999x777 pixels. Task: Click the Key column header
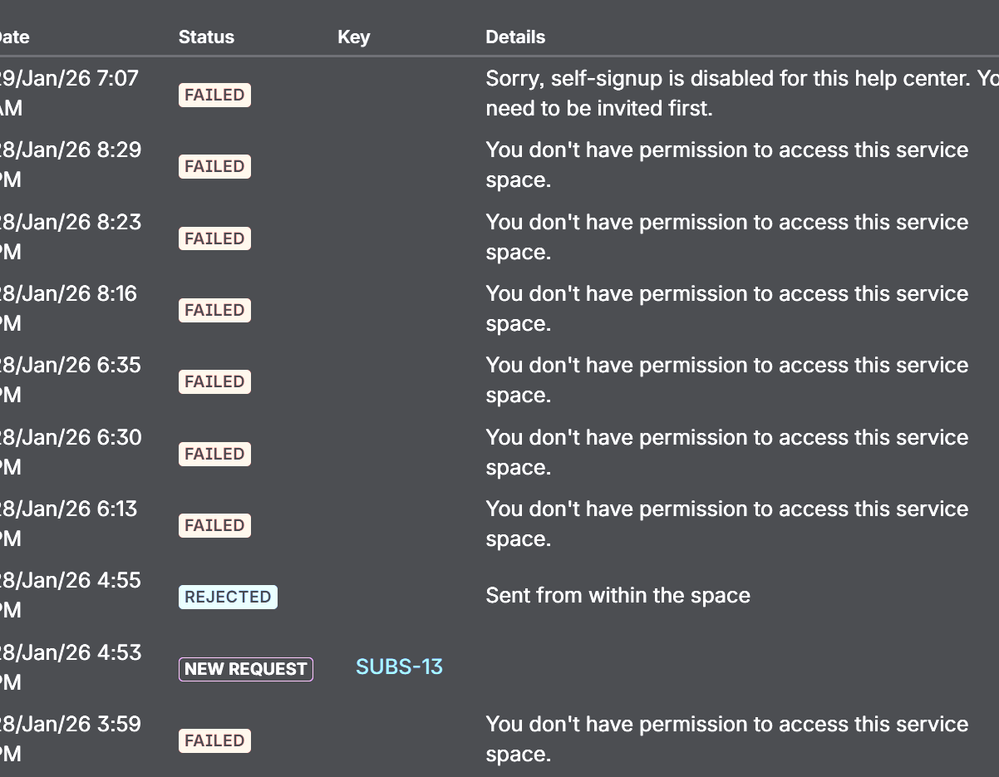coord(353,37)
